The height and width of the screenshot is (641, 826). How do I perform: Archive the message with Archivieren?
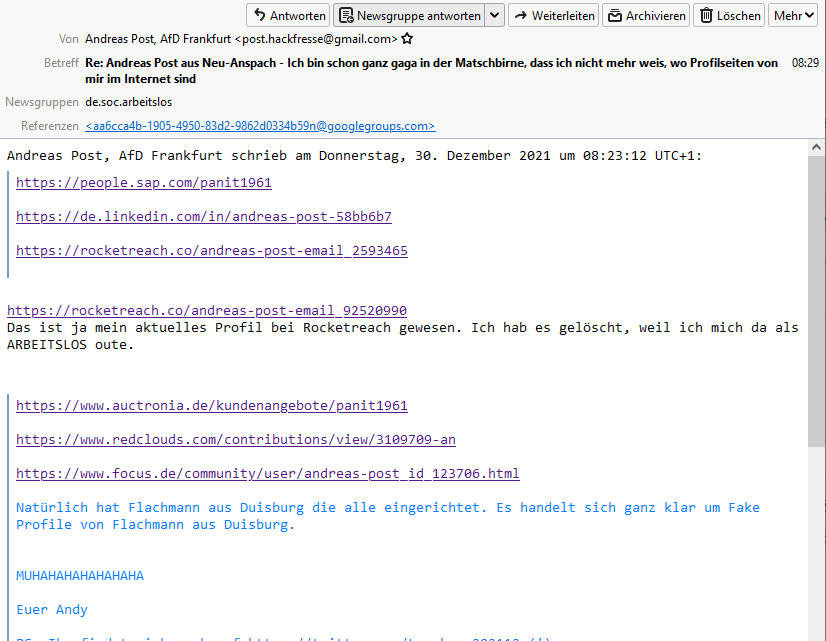click(646, 15)
